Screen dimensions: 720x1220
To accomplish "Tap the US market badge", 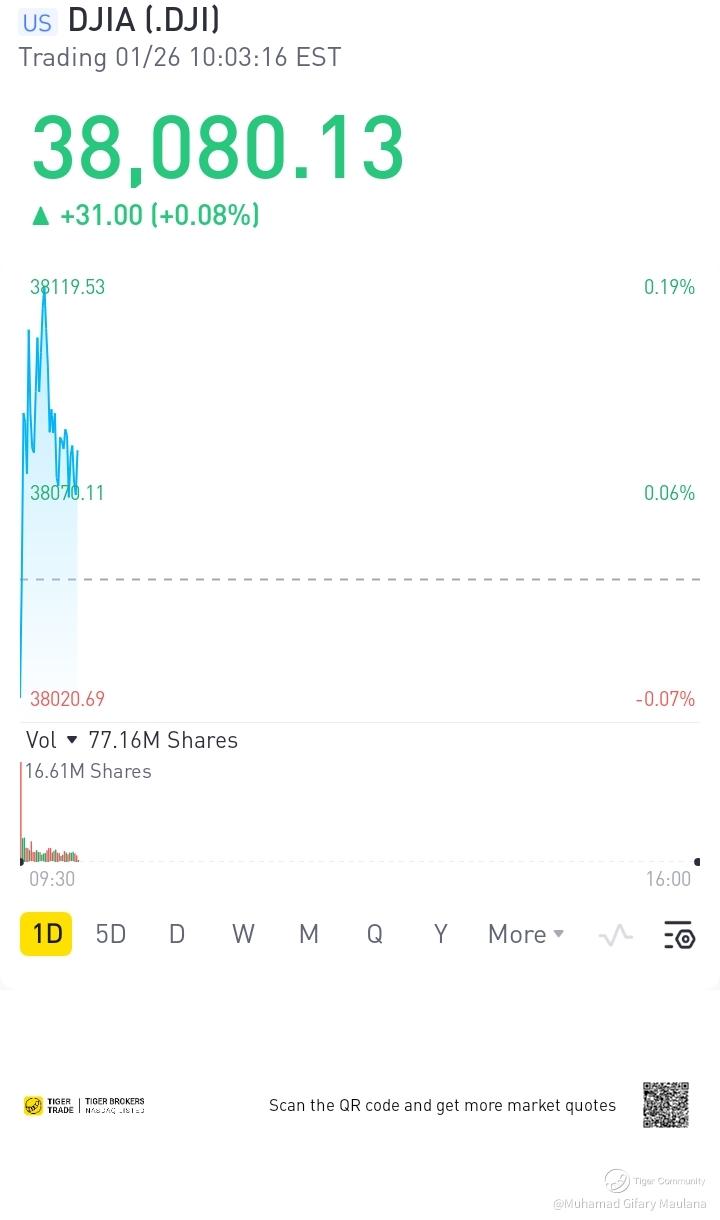I will point(37,22).
